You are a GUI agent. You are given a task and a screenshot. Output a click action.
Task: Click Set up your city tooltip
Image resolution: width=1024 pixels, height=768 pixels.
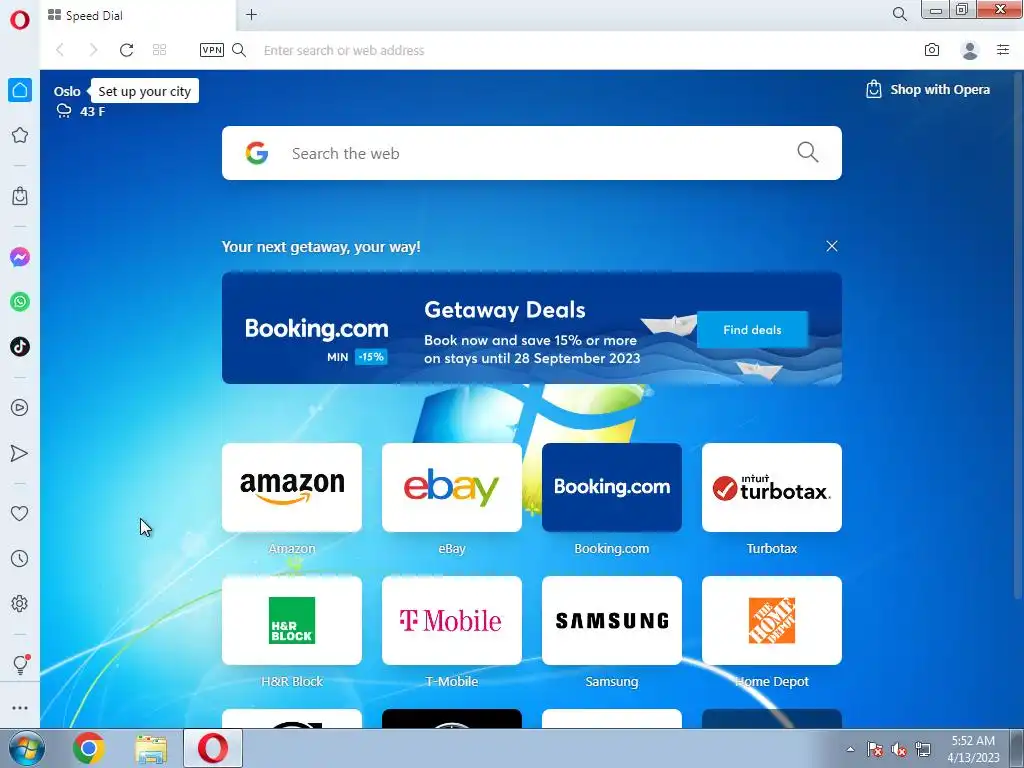144,91
